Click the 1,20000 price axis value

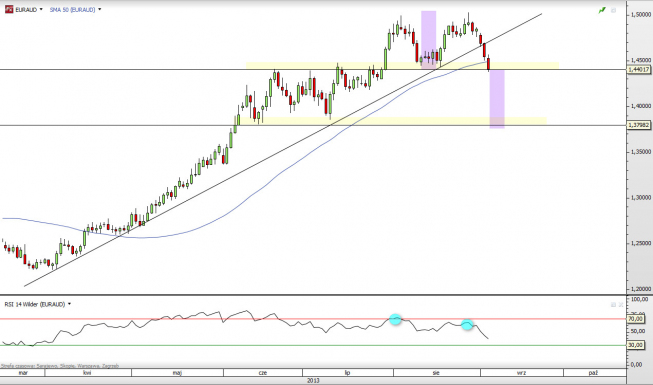(640, 289)
